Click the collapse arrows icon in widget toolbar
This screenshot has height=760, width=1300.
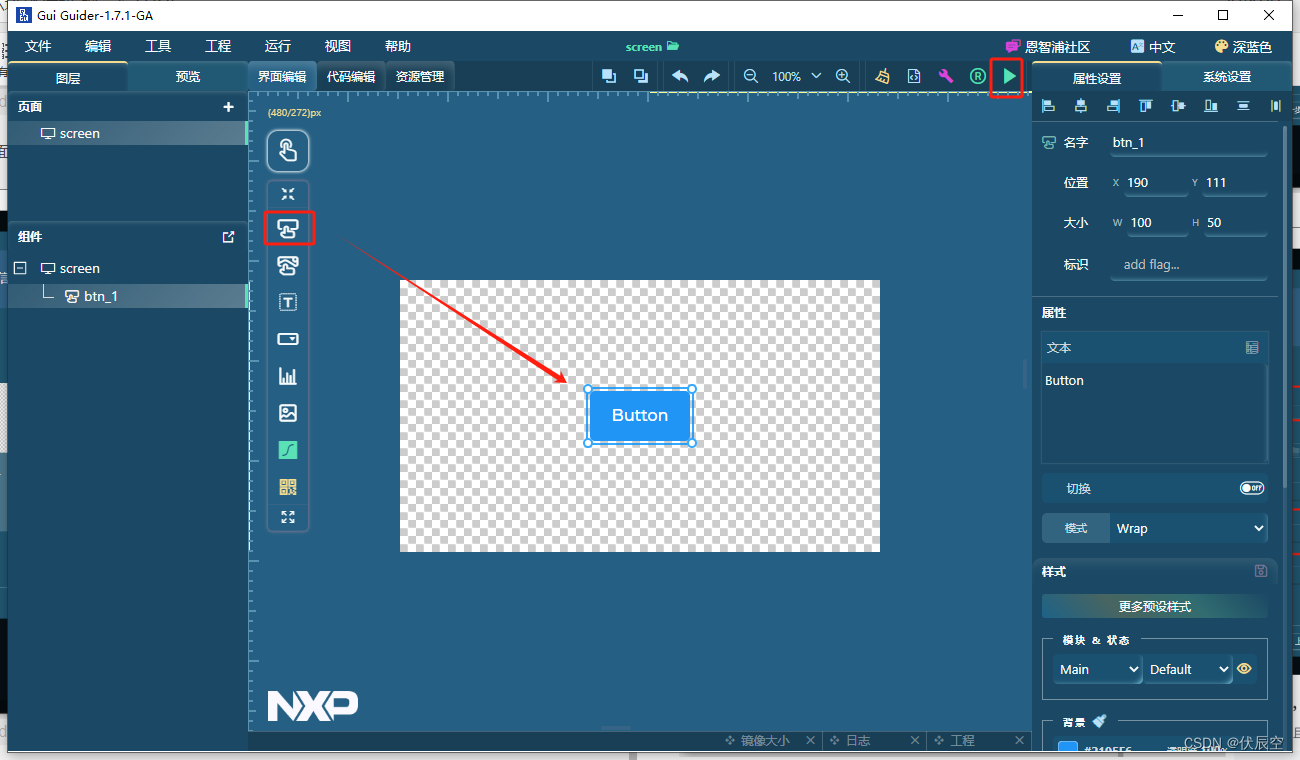point(288,194)
